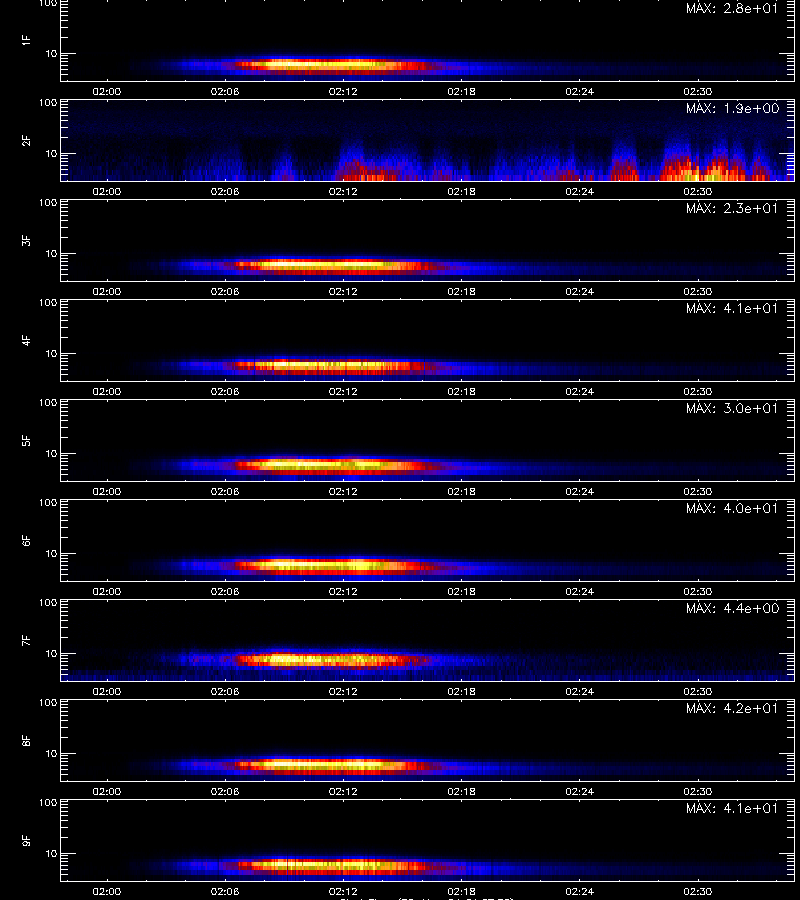Click the 7F axis label
The image size is (800, 900).
pyautogui.click(x=26, y=641)
